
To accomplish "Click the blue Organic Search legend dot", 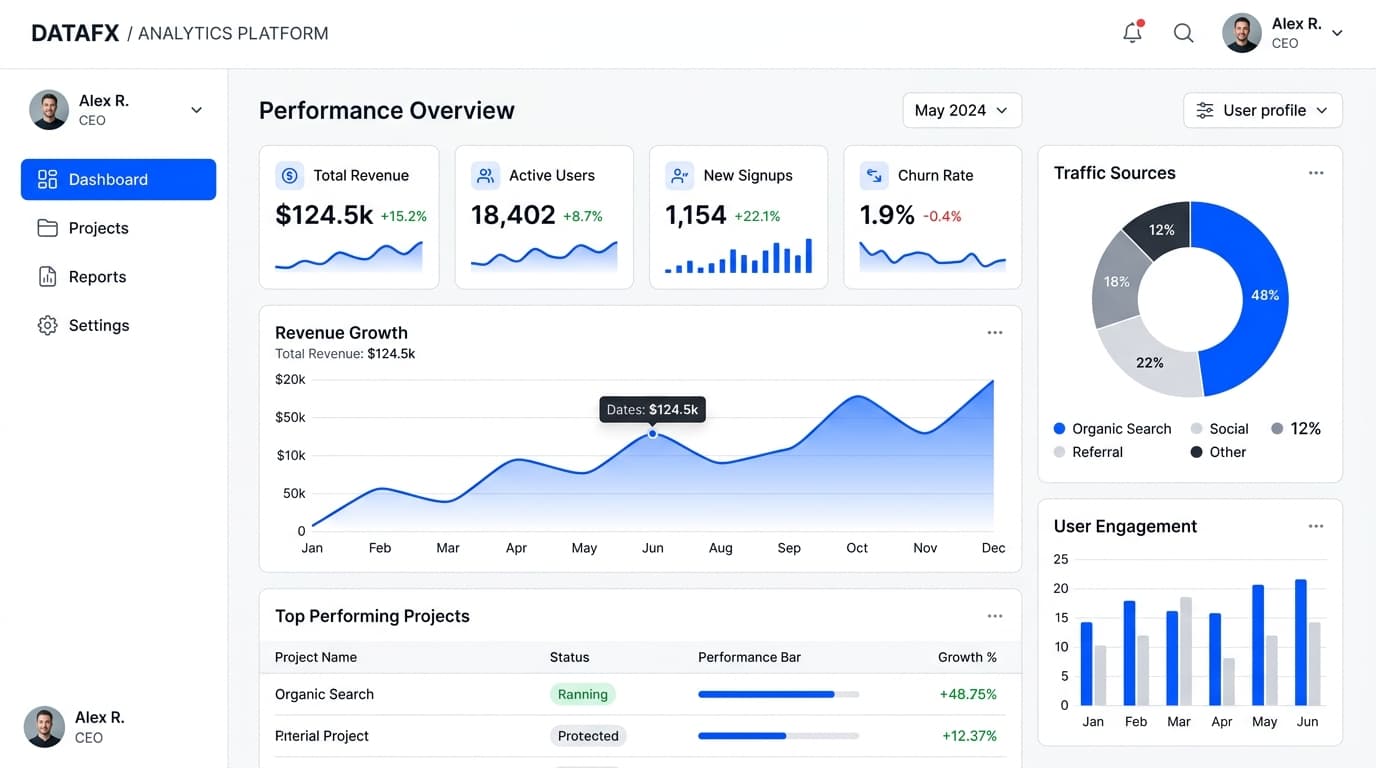I will (1060, 429).
